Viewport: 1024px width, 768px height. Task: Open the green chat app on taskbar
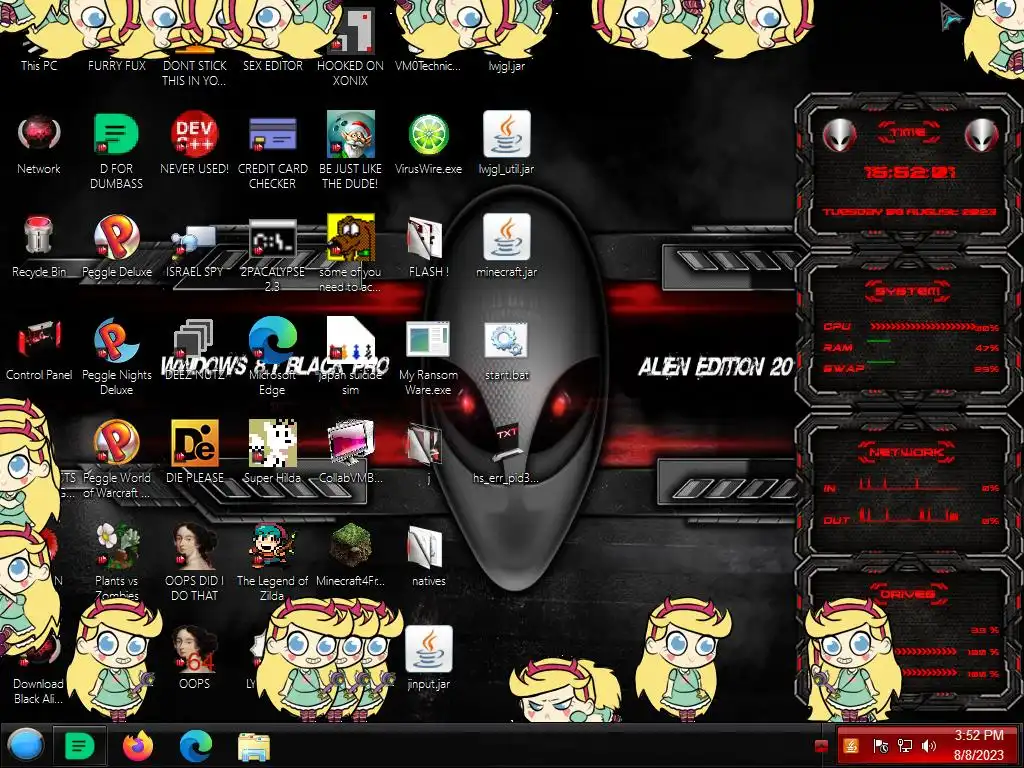[80, 745]
